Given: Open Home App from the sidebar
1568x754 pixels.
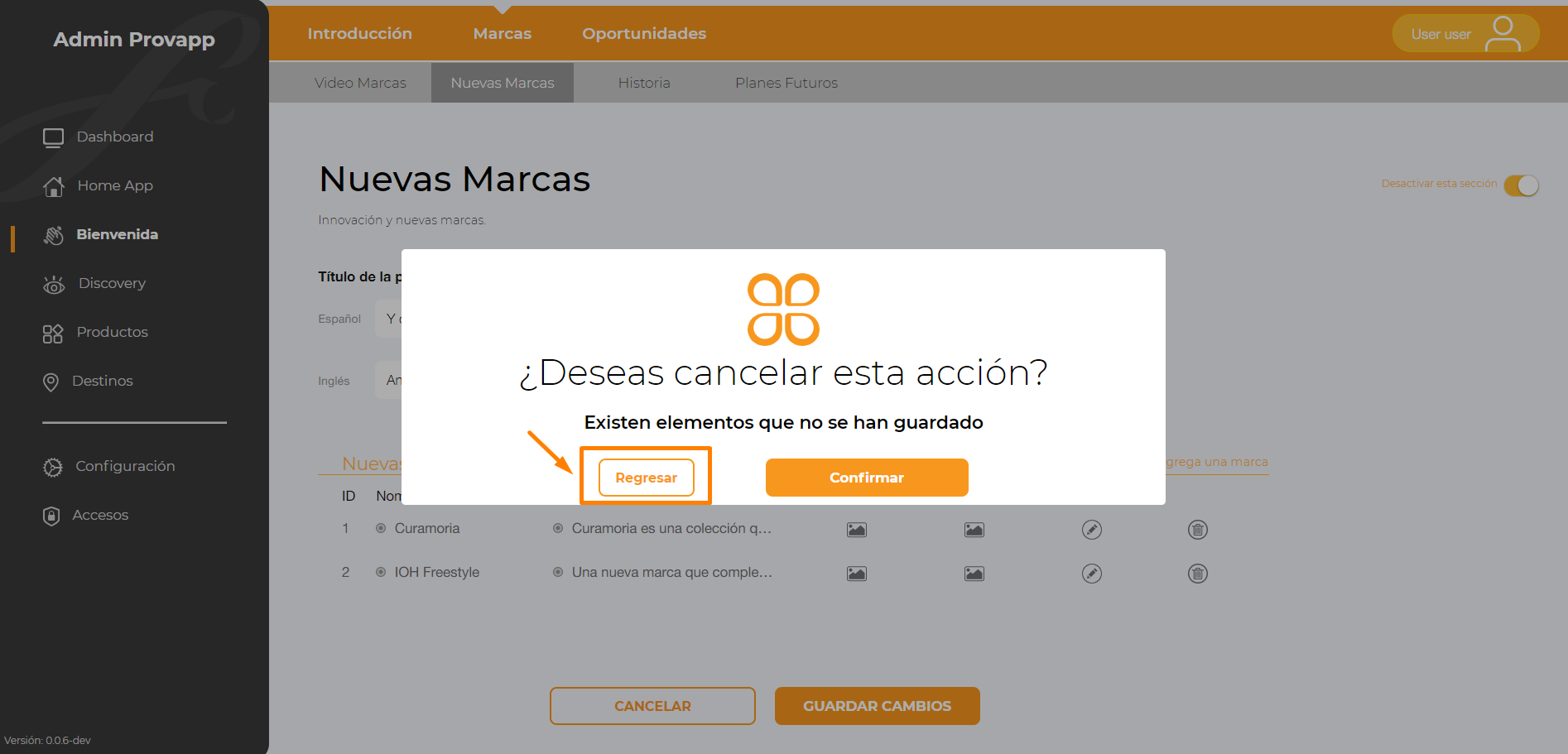Looking at the screenshot, I should pos(99,185).
